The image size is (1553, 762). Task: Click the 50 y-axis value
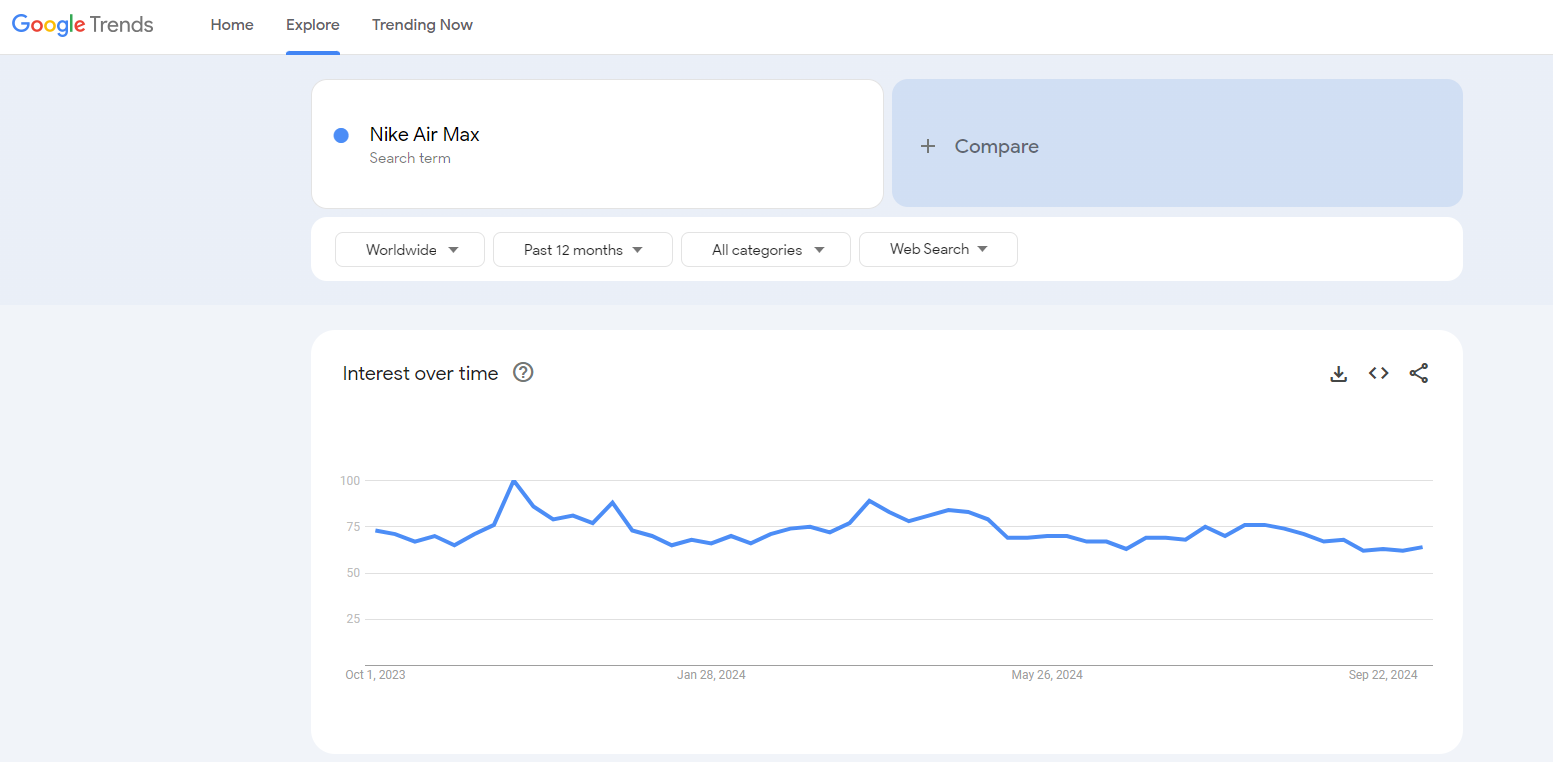pos(353,573)
